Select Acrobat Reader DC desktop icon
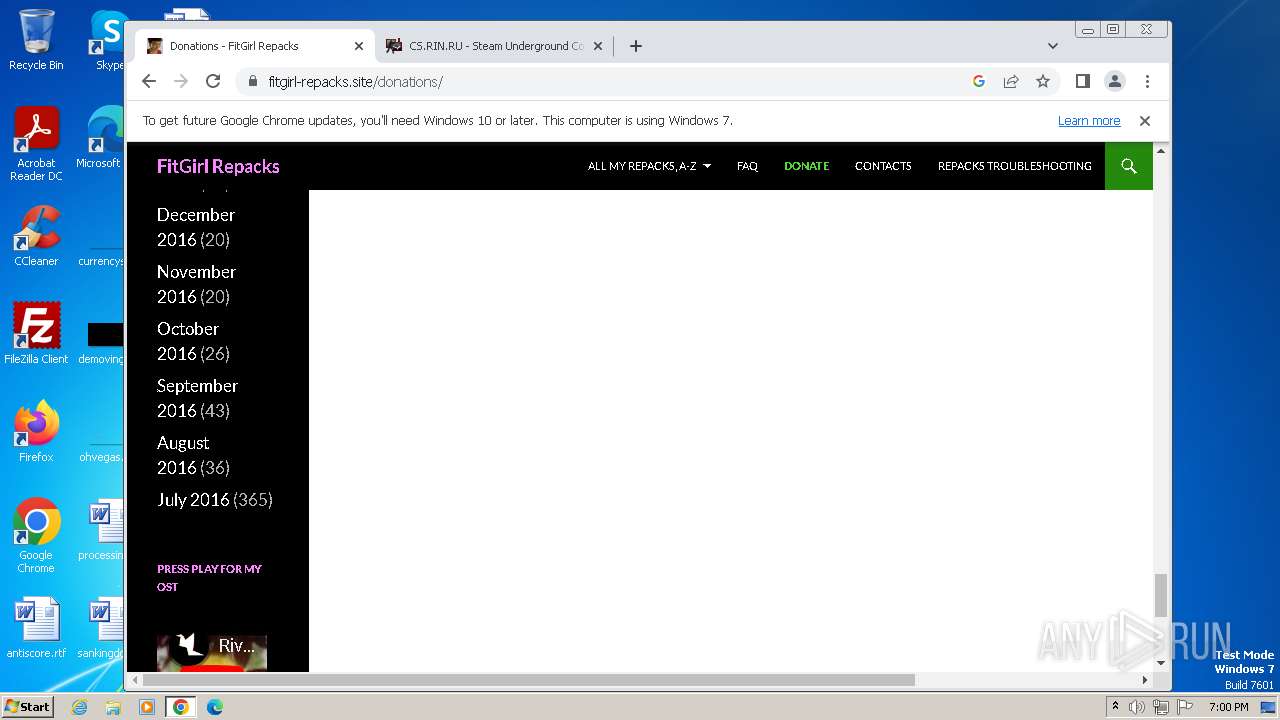Viewport: 1280px width, 720px height. (x=36, y=144)
